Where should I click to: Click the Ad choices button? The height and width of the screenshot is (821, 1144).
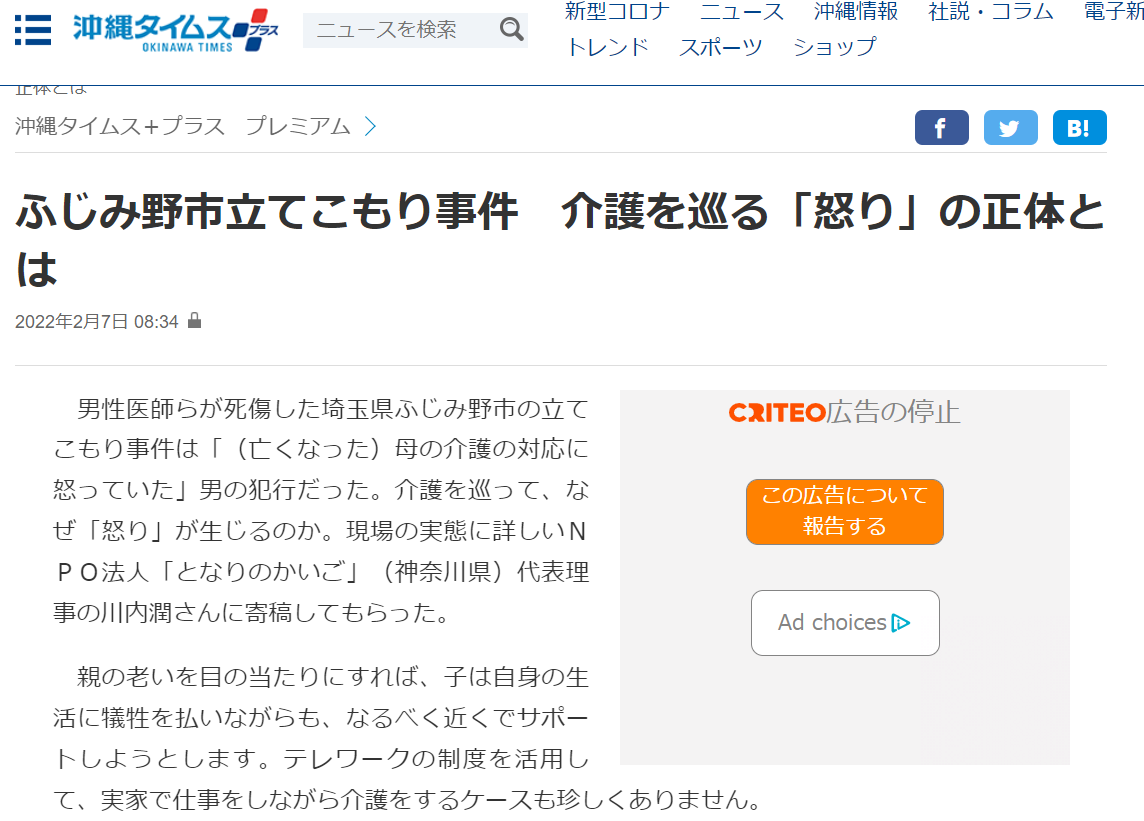tap(845, 623)
